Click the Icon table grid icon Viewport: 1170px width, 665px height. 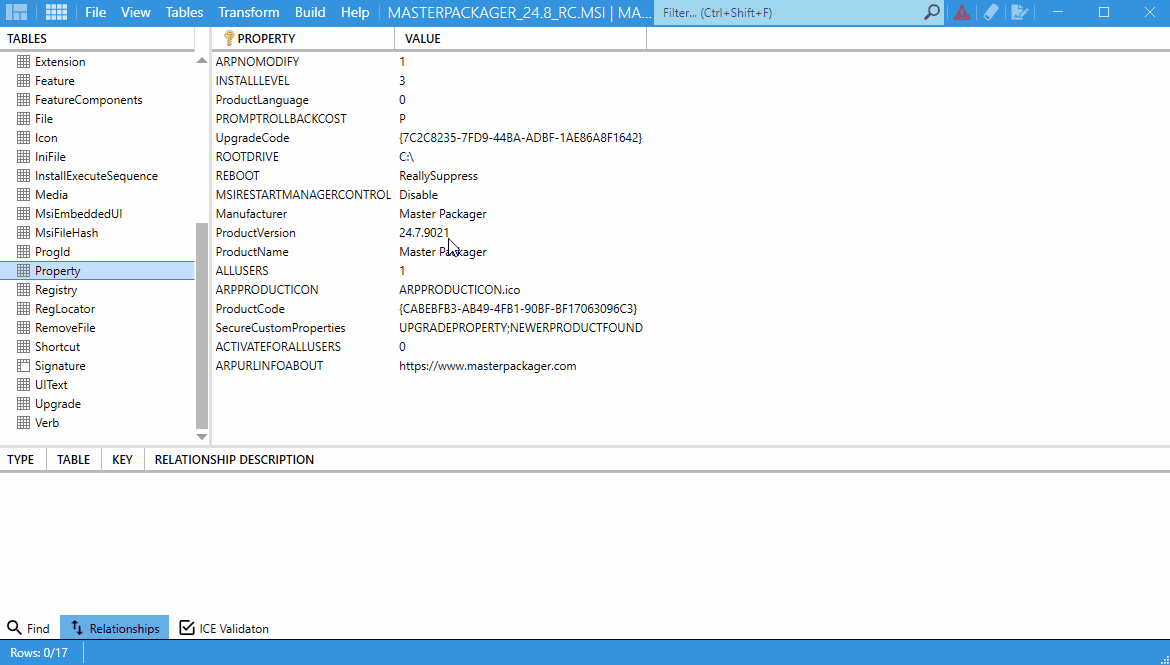click(x=23, y=138)
